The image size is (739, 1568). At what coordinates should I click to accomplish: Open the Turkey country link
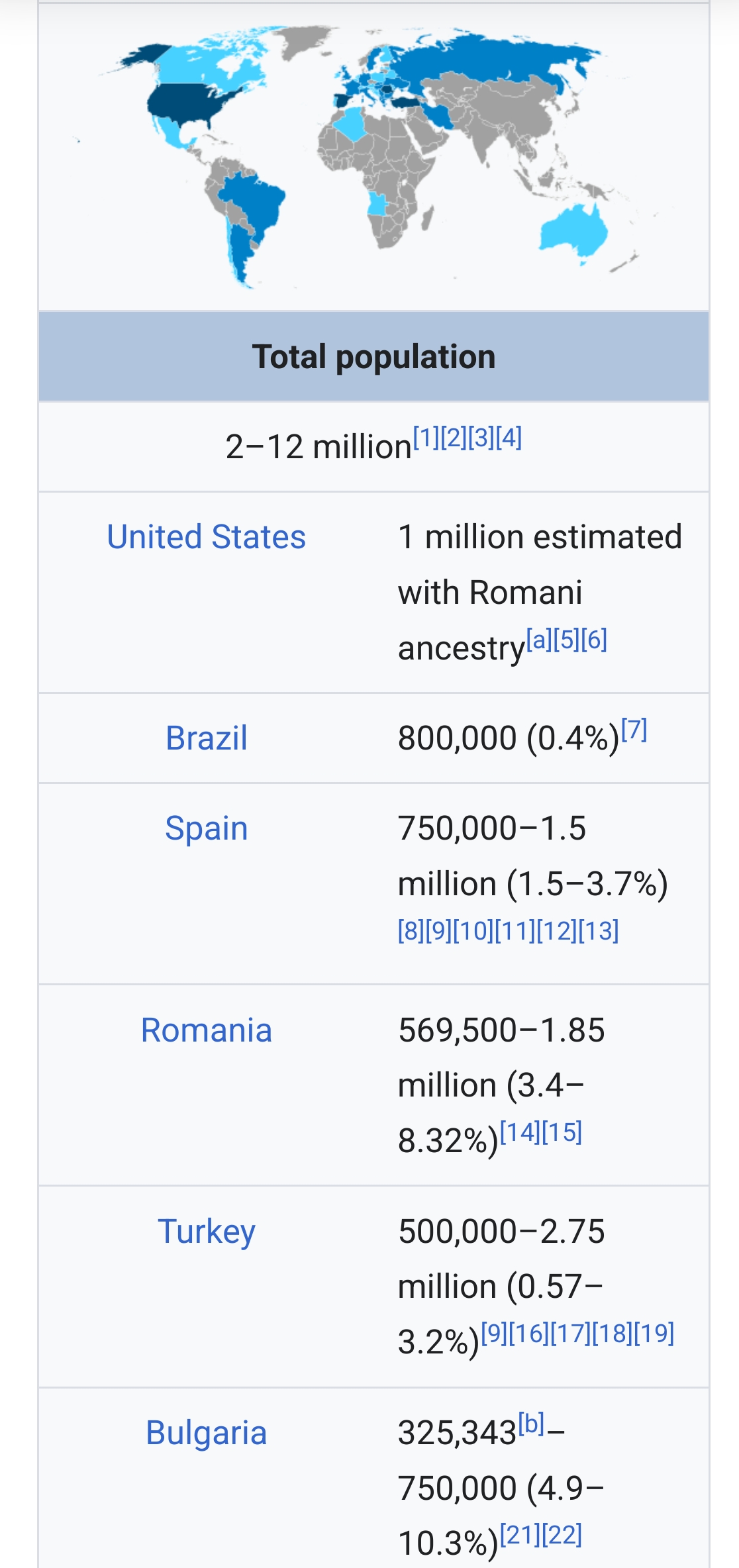coord(206,1232)
